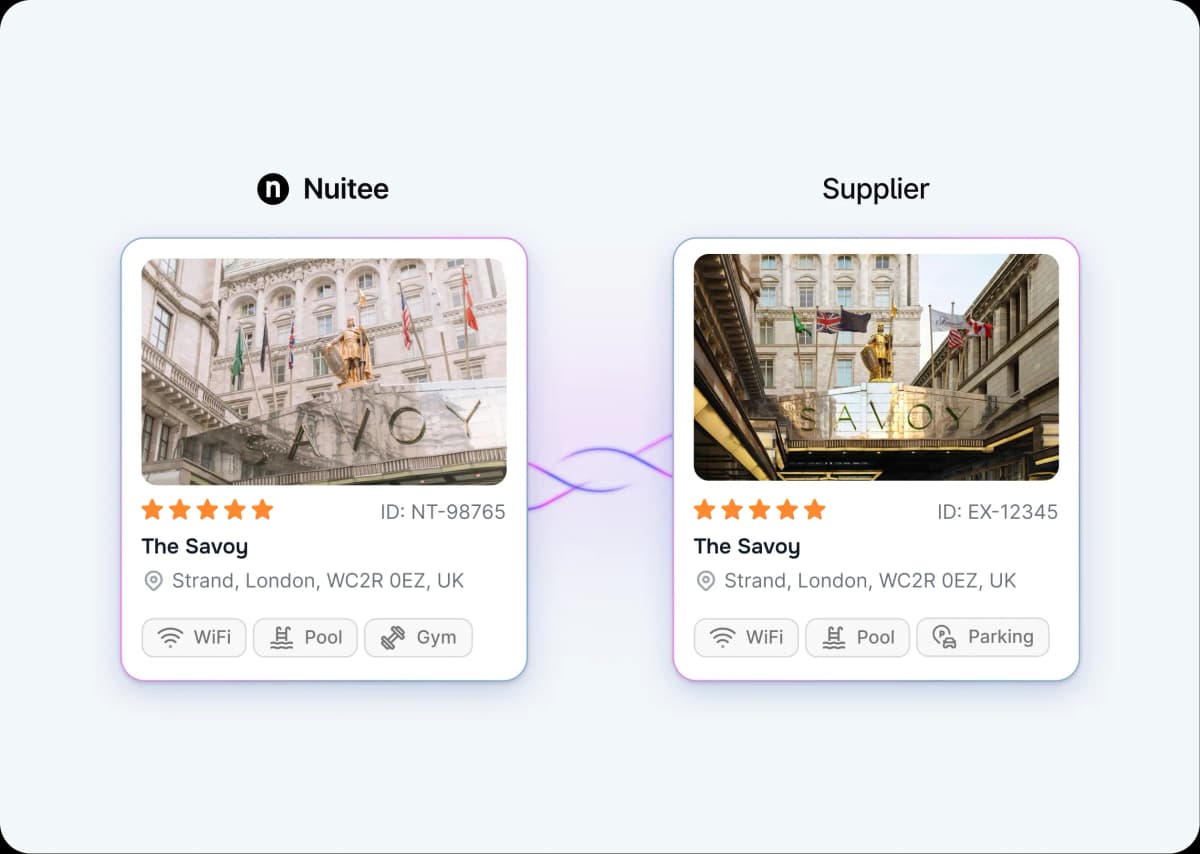Click the Gym dumbbell icon
The image size is (1200, 854).
tap(393, 638)
